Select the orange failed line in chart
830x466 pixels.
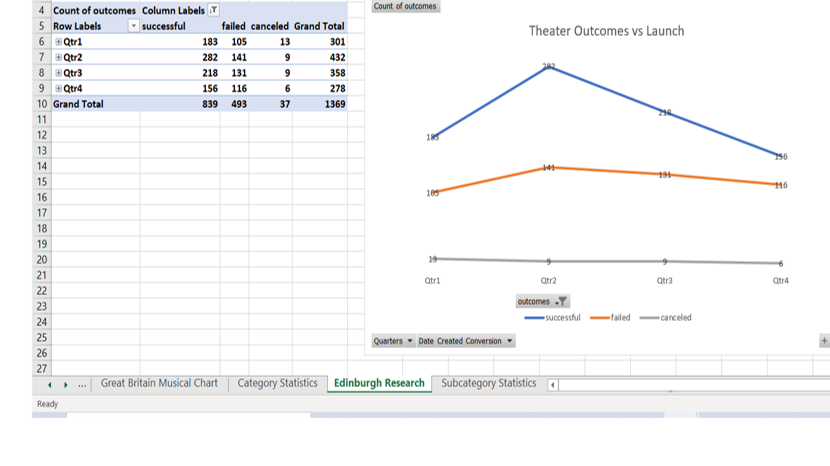point(607,172)
